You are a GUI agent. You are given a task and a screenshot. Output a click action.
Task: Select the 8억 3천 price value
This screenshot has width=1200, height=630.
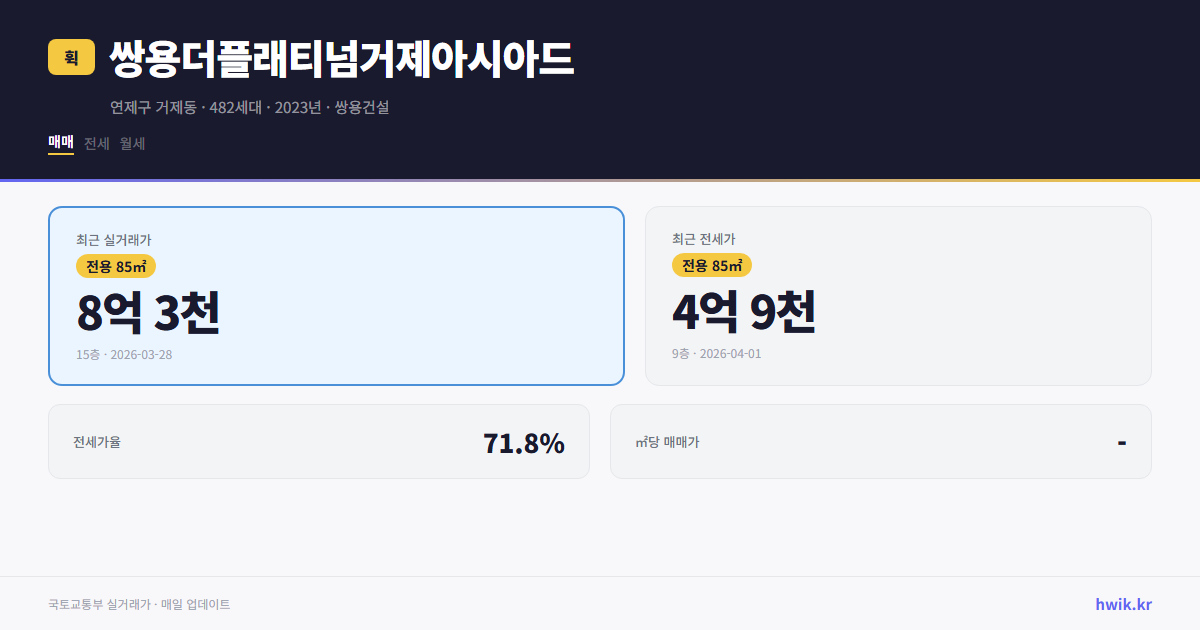click(150, 313)
